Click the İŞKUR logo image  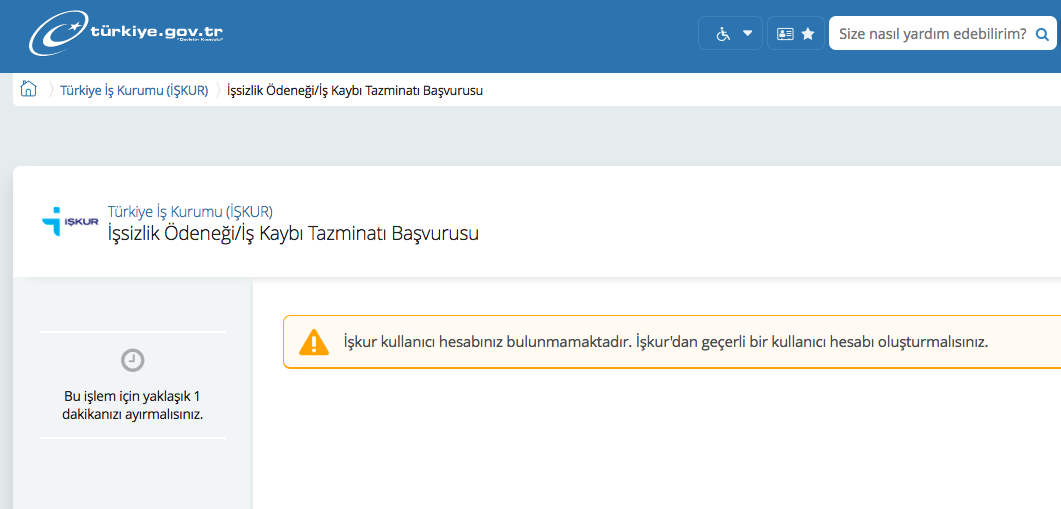pyautogui.click(x=70, y=221)
